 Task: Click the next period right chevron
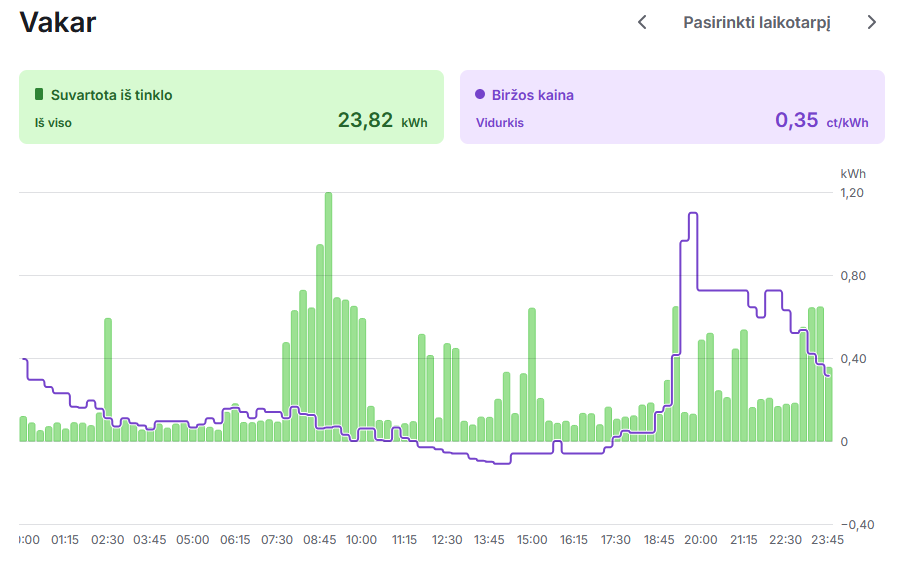pos(871,22)
